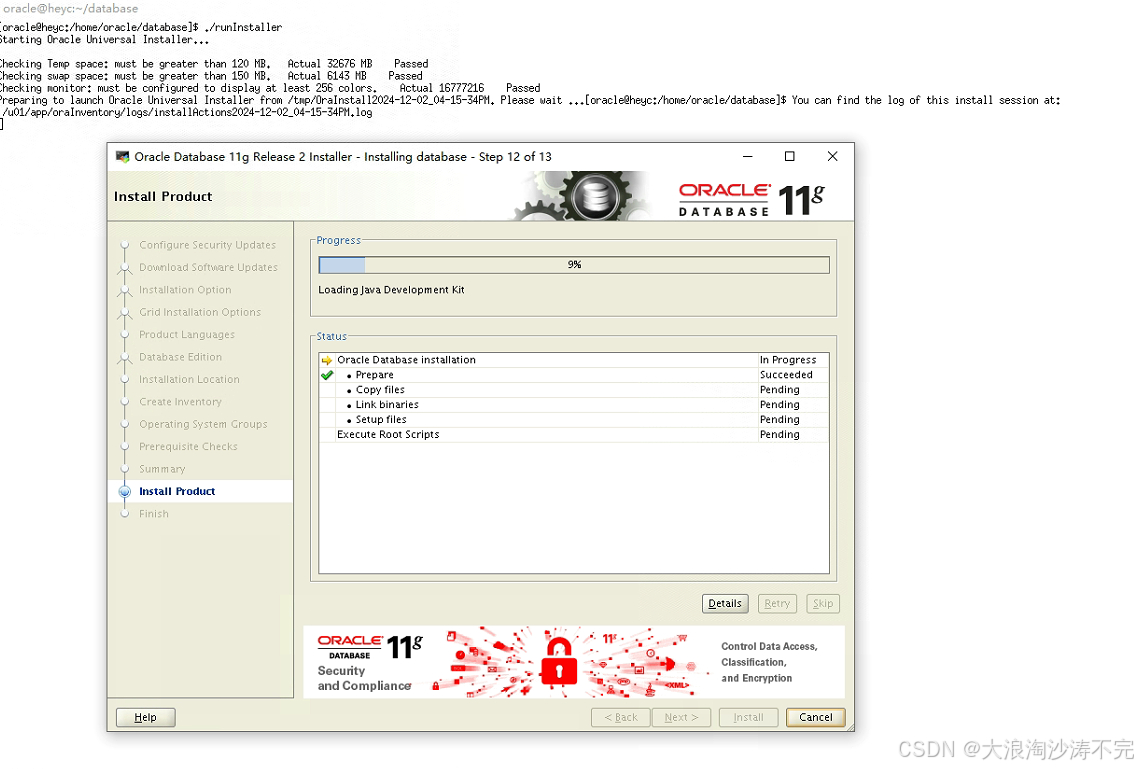
Task: Cancel the Oracle installation
Action: pos(815,717)
